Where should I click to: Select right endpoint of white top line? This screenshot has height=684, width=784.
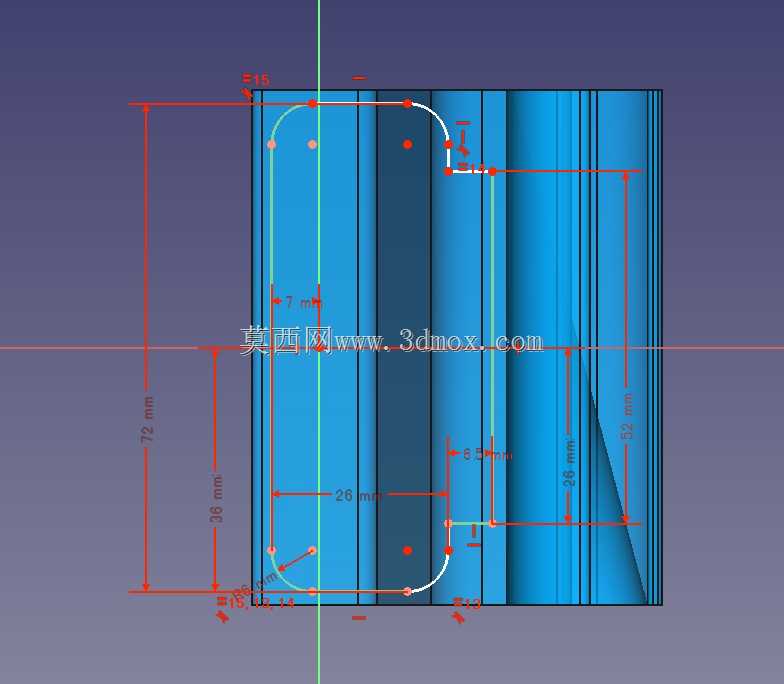(x=408, y=104)
